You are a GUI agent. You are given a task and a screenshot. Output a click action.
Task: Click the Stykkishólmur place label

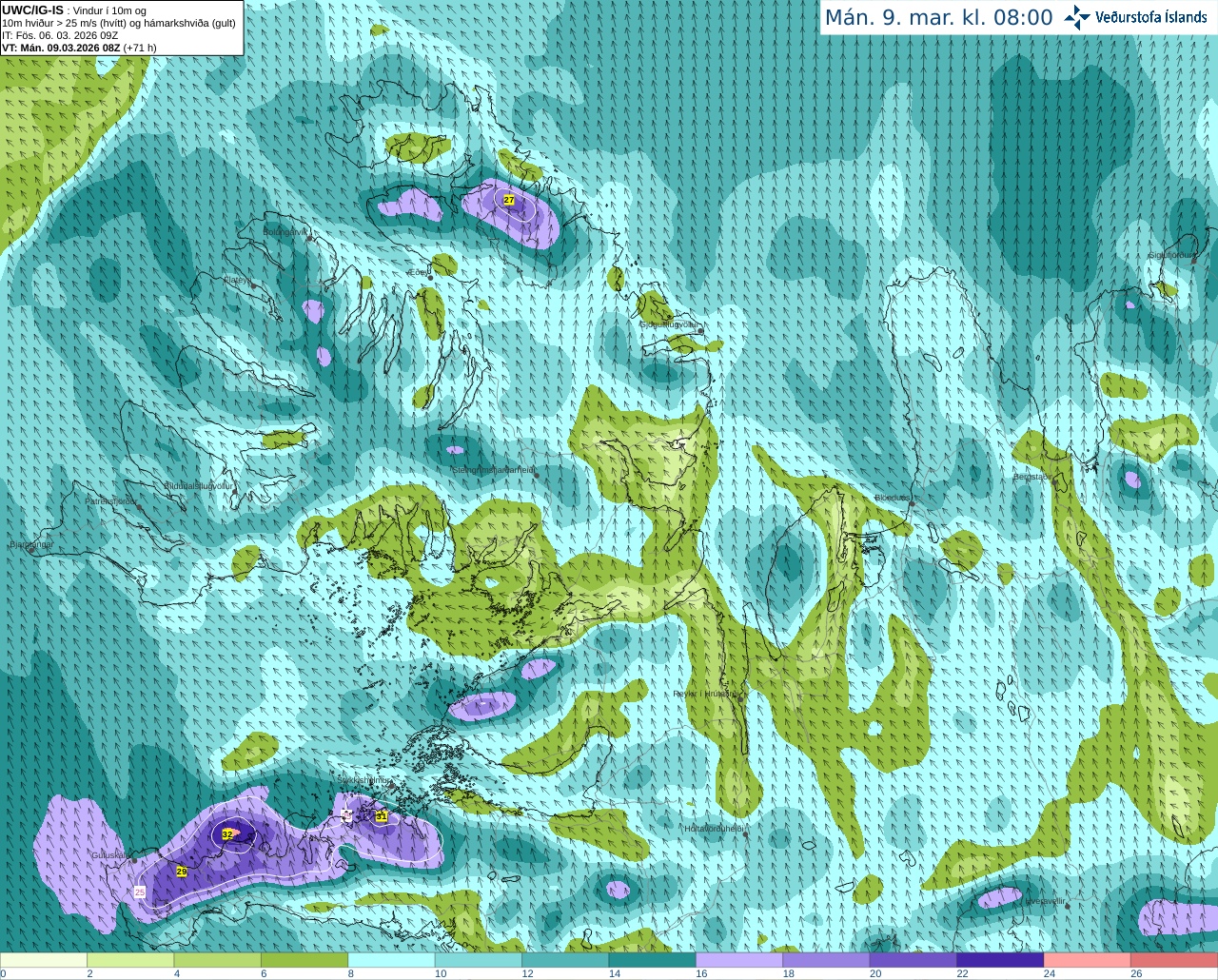pyautogui.click(x=363, y=779)
